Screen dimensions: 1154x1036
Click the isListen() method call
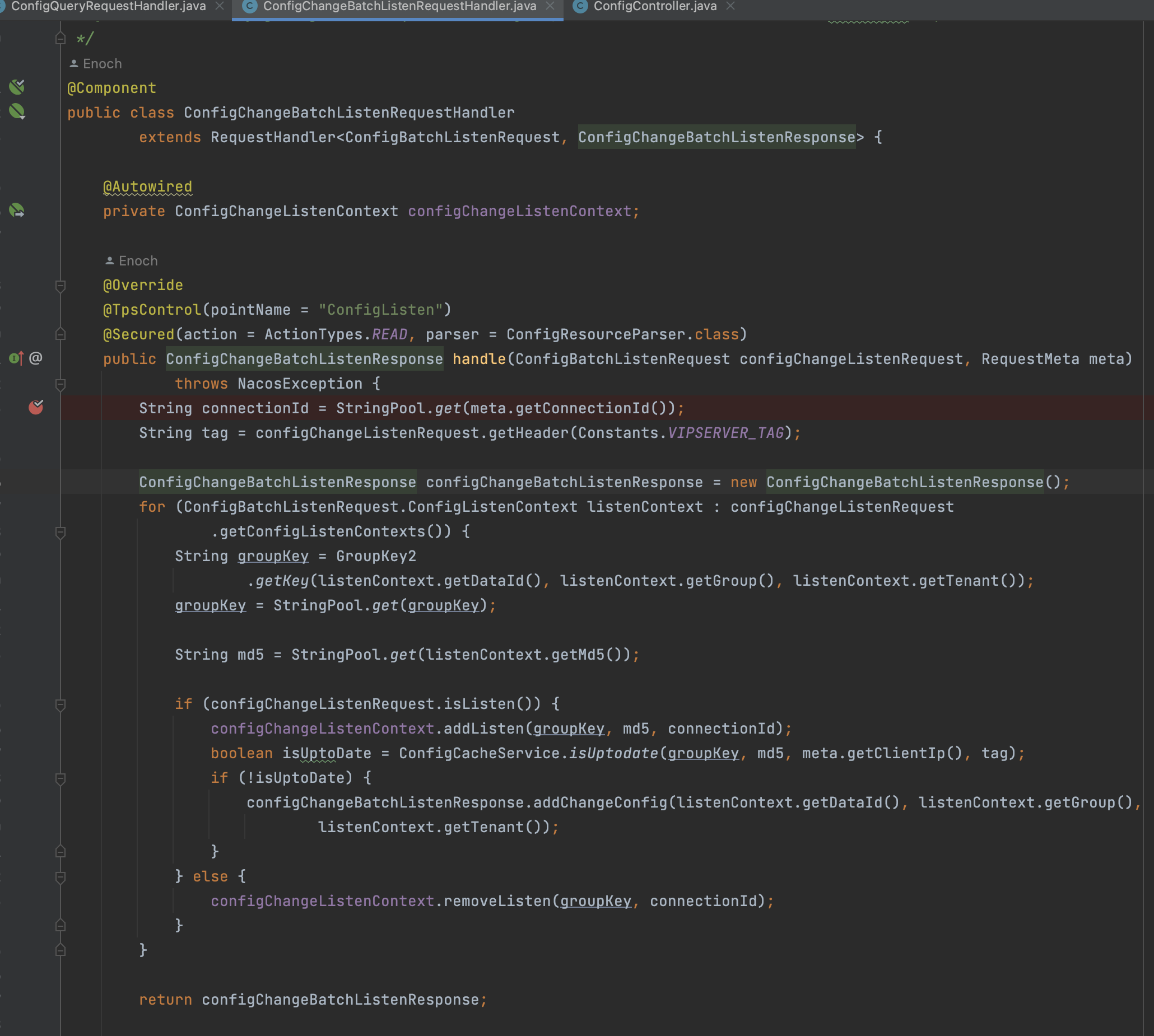point(487,704)
